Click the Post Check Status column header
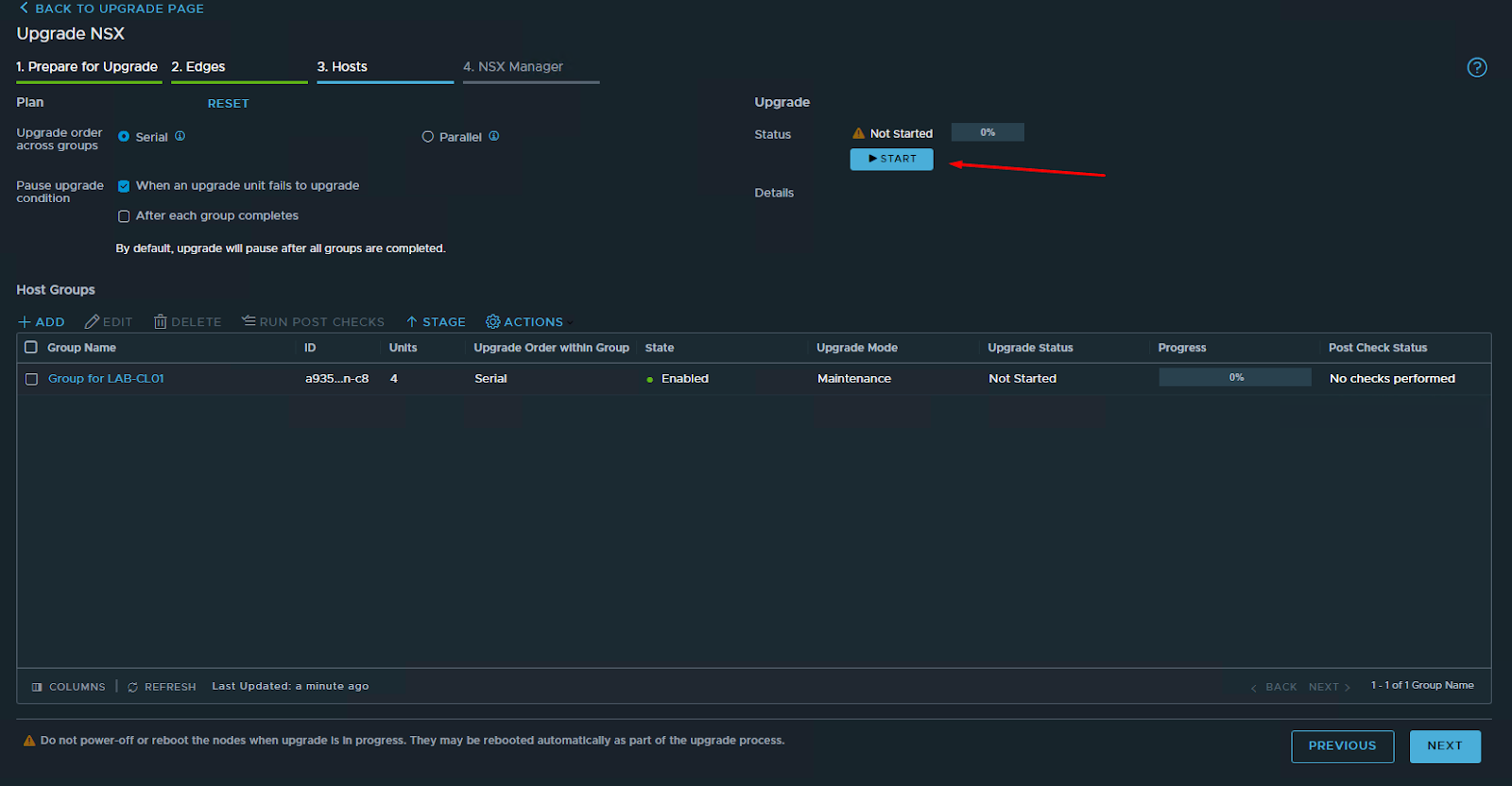The width and height of the screenshot is (1512, 786). pos(1378,348)
